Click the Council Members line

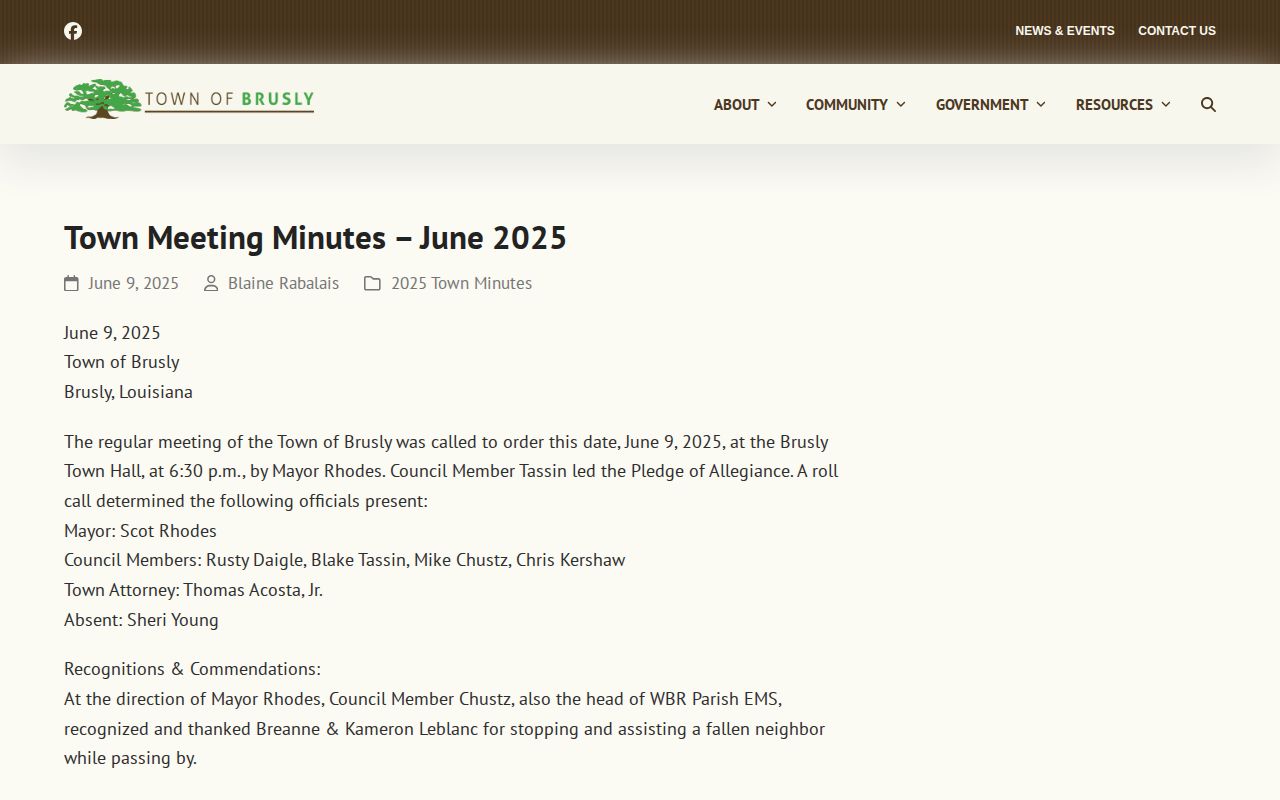pyautogui.click(x=344, y=560)
